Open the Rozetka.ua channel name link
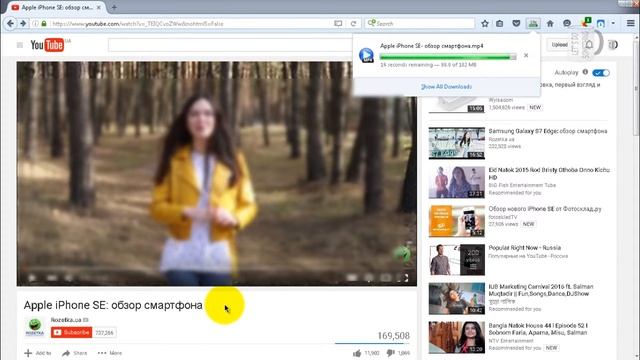The width and height of the screenshot is (640, 360). pos(66,320)
